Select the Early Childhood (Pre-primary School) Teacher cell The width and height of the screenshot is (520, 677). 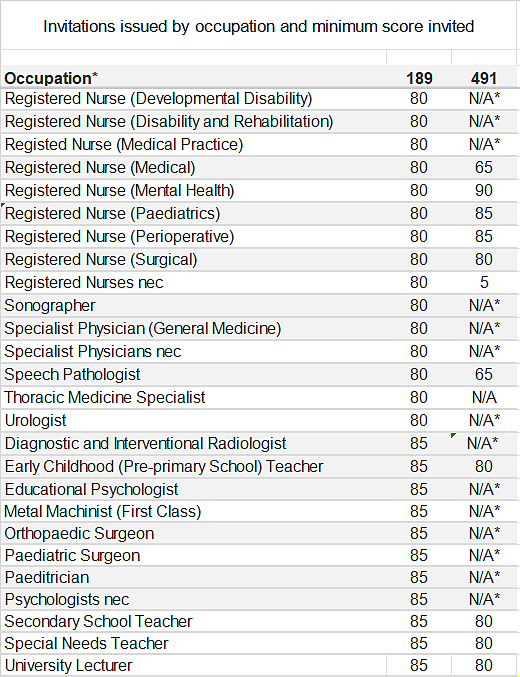tap(193, 466)
